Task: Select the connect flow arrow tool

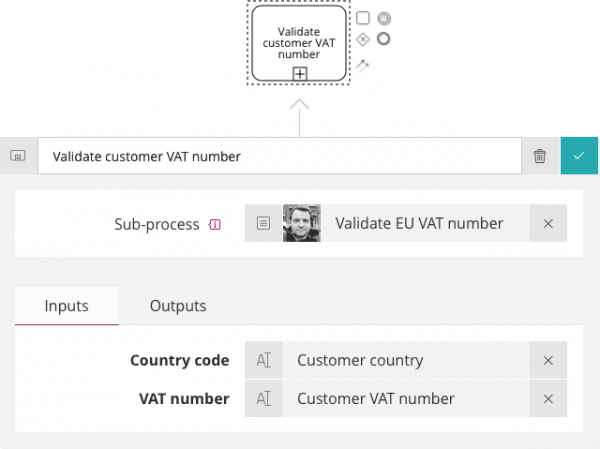Action: point(362,65)
